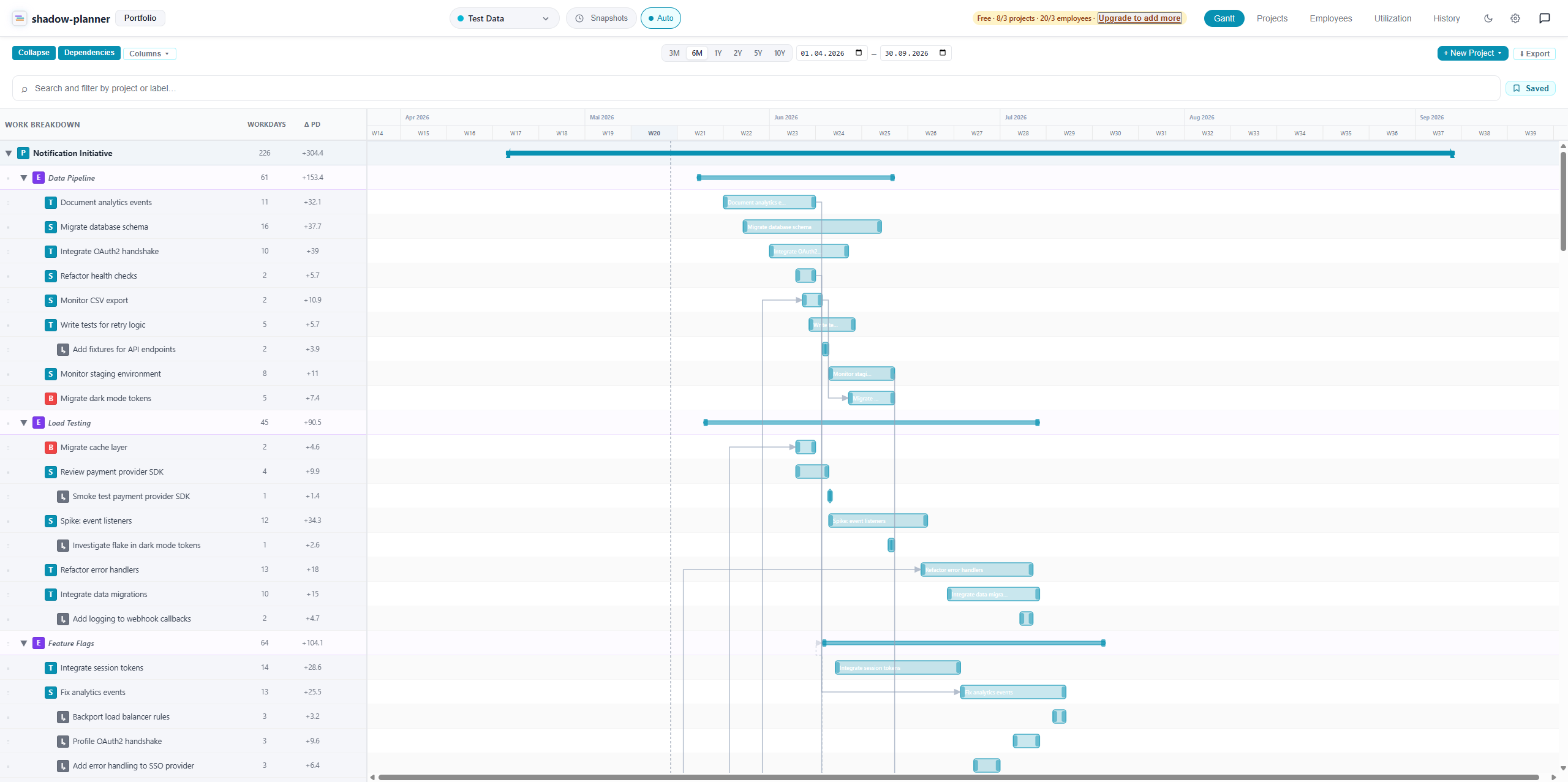Open the Test Data dropdown
This screenshot has height=782, width=1568.
504,18
